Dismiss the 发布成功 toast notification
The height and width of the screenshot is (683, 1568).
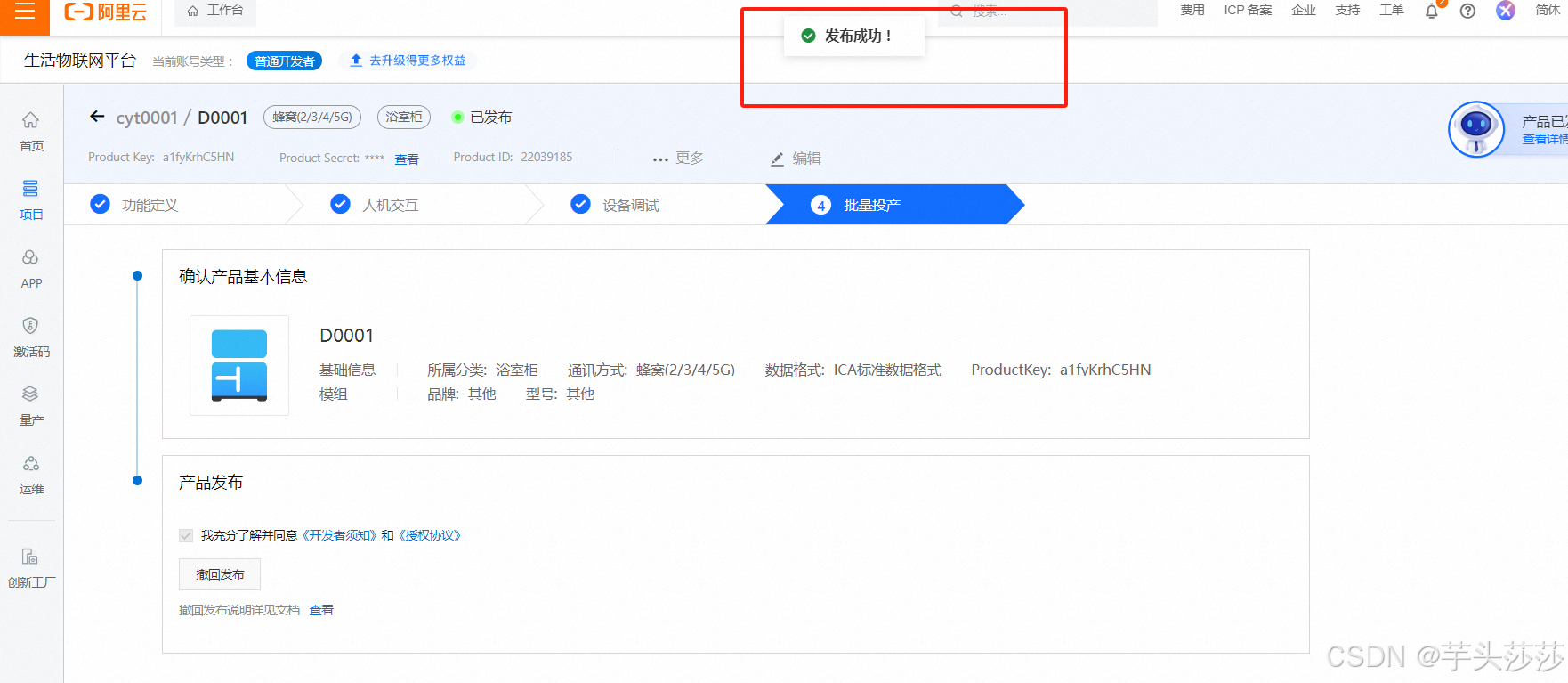[854, 36]
